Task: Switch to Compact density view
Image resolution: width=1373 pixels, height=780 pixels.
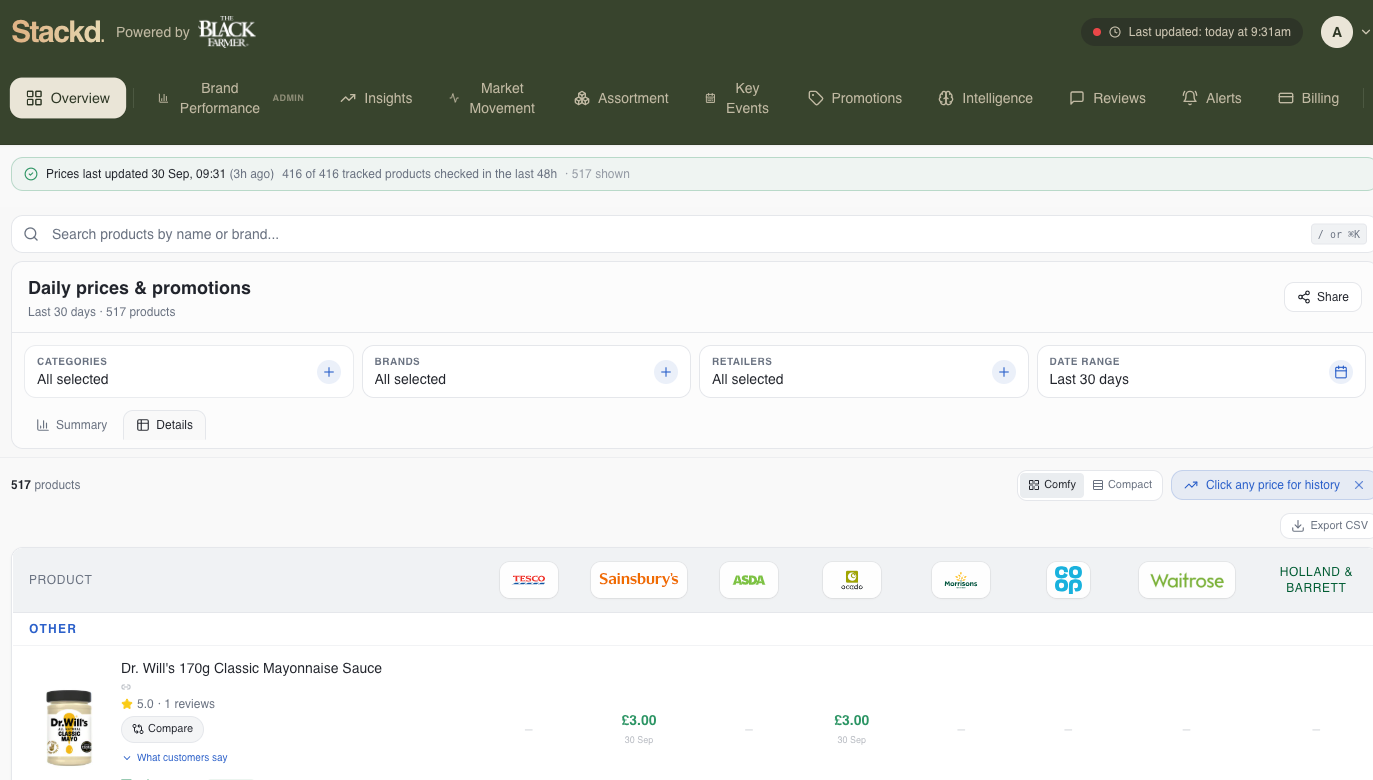Action: tap(1123, 485)
